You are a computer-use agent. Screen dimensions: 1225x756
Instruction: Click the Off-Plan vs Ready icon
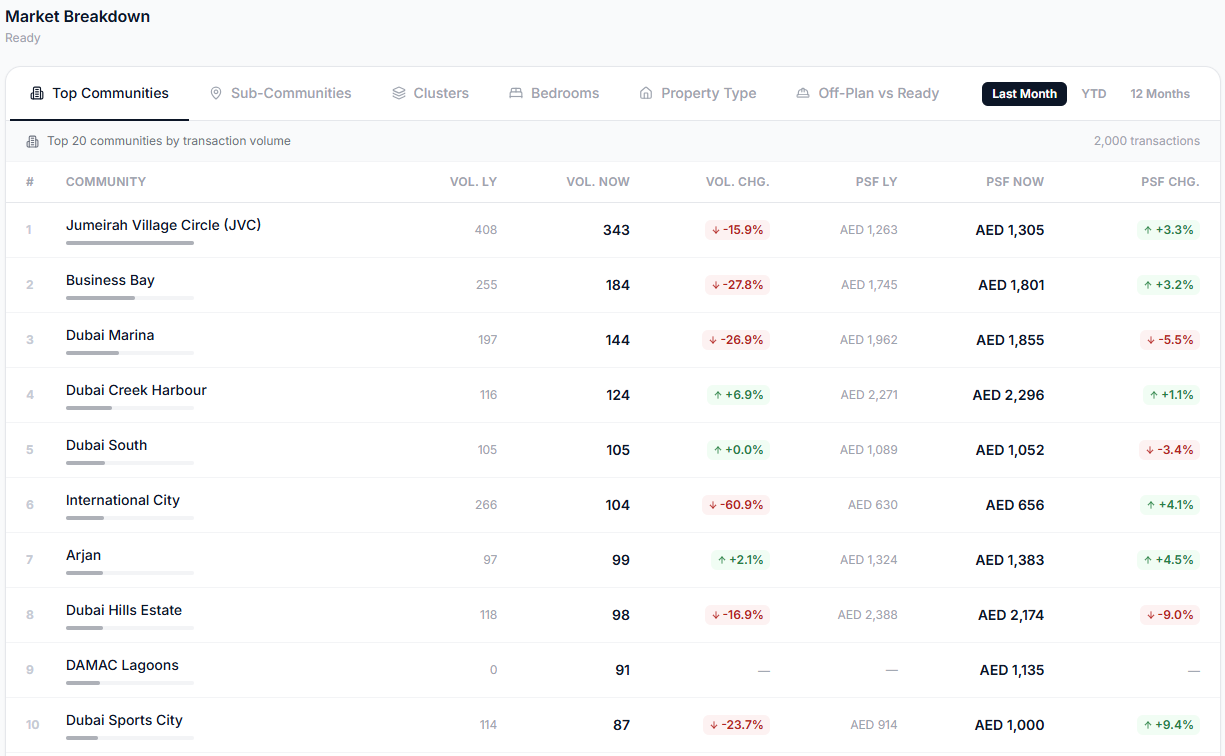[x=803, y=93]
